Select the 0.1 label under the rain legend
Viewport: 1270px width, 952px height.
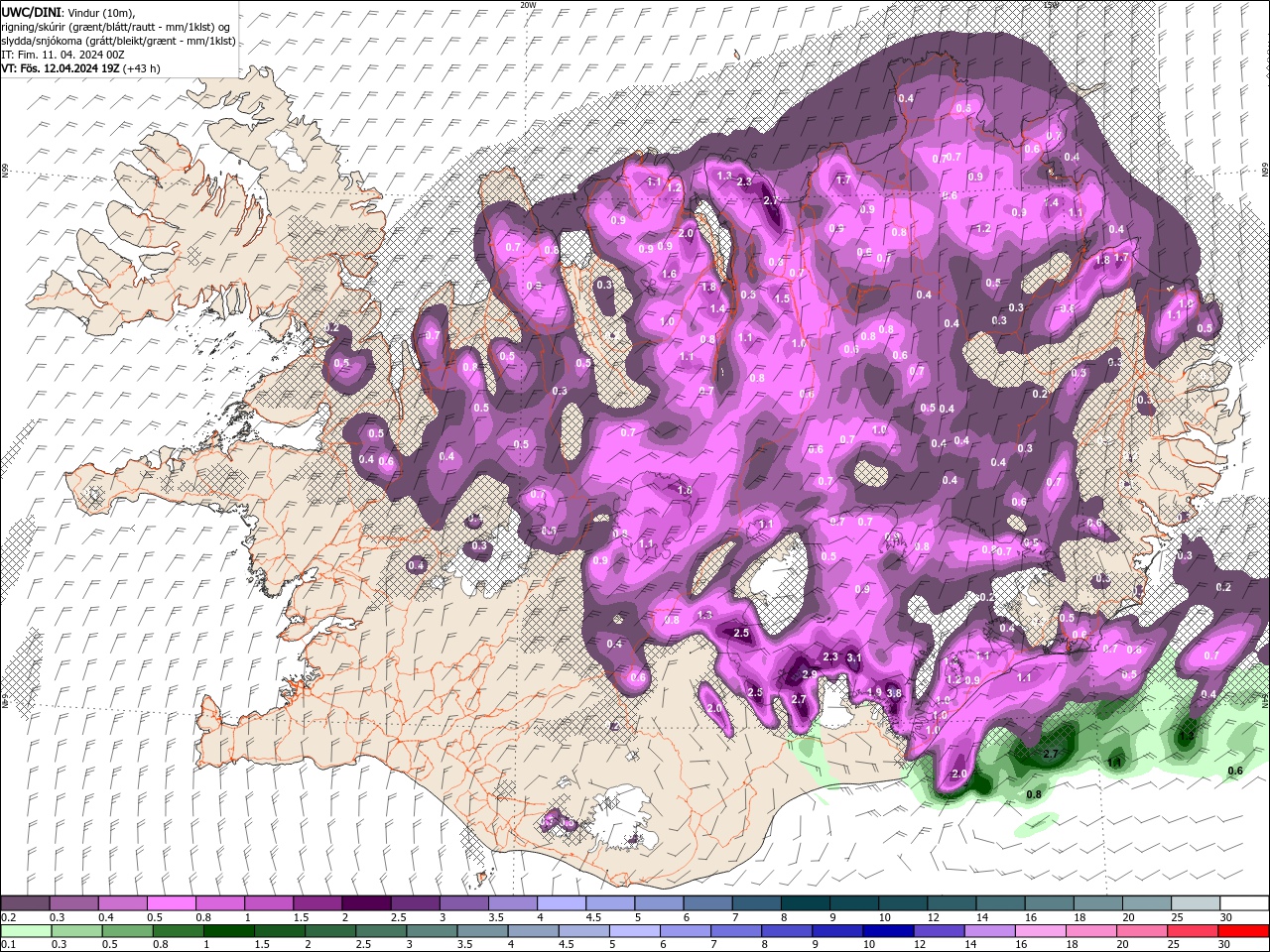tap(7, 945)
